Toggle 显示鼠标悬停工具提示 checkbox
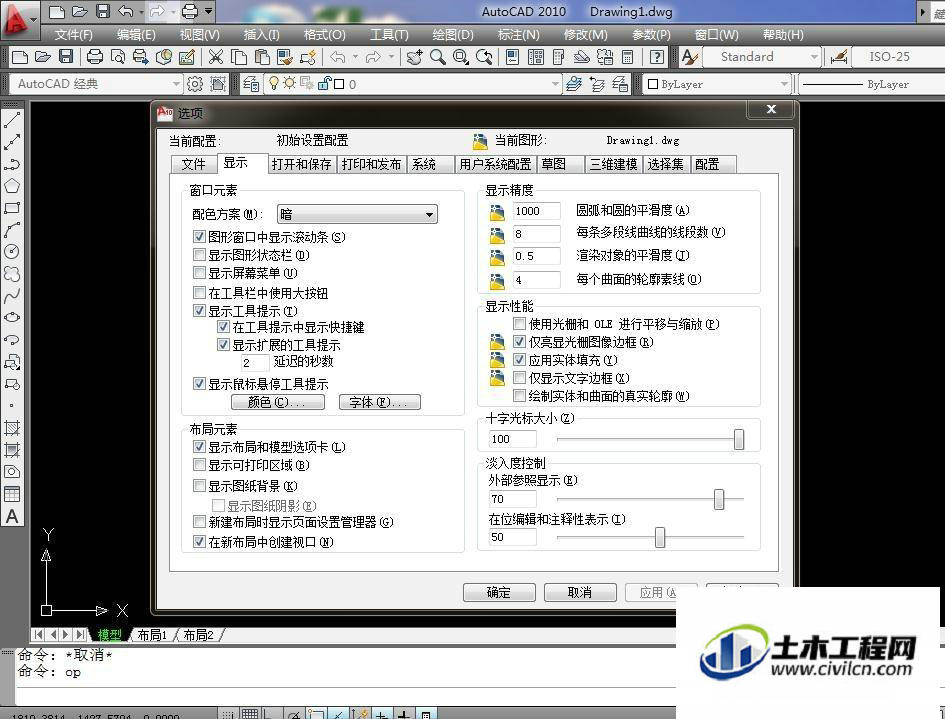The image size is (945, 719). (199, 384)
